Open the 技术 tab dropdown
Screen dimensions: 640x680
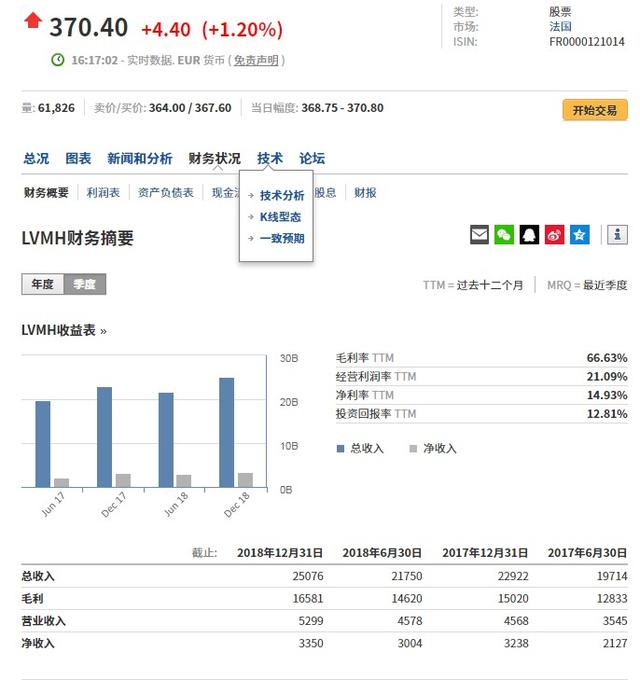click(270, 159)
